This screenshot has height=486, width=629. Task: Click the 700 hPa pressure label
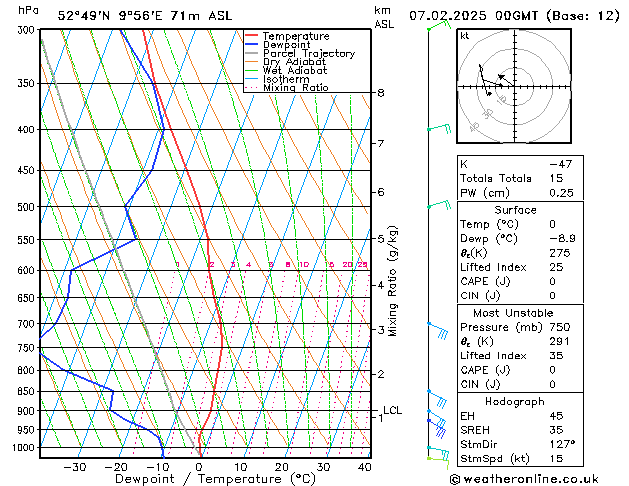tap(28, 324)
